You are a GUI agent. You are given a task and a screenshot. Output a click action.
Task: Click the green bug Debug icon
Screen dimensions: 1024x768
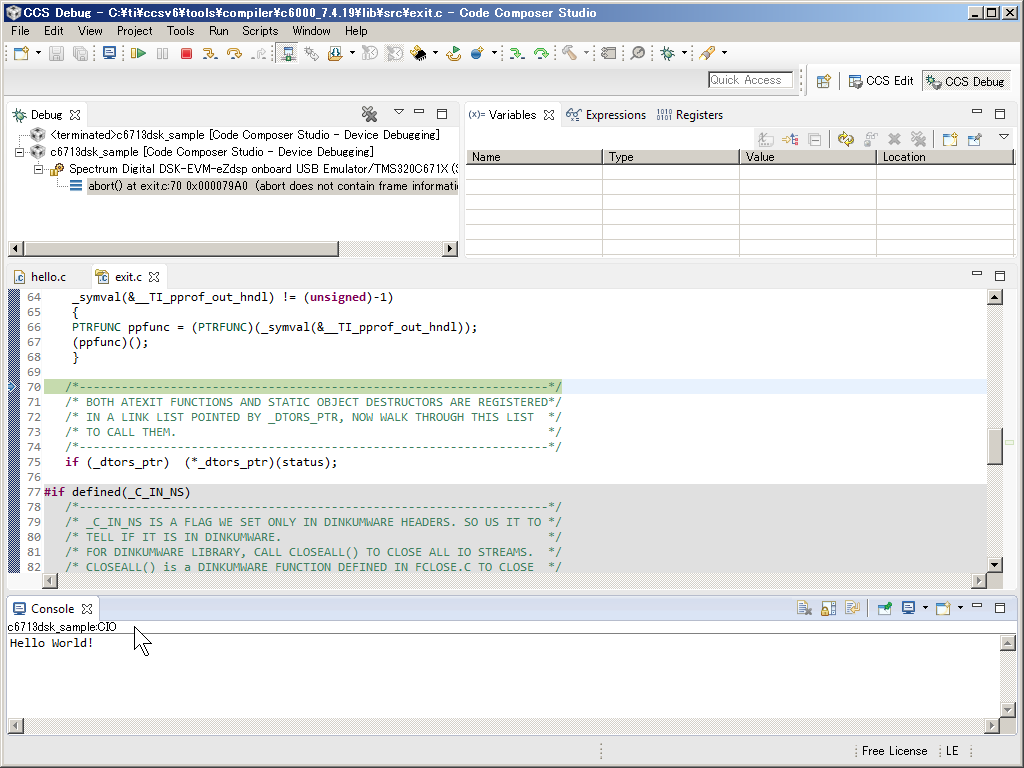[667, 54]
